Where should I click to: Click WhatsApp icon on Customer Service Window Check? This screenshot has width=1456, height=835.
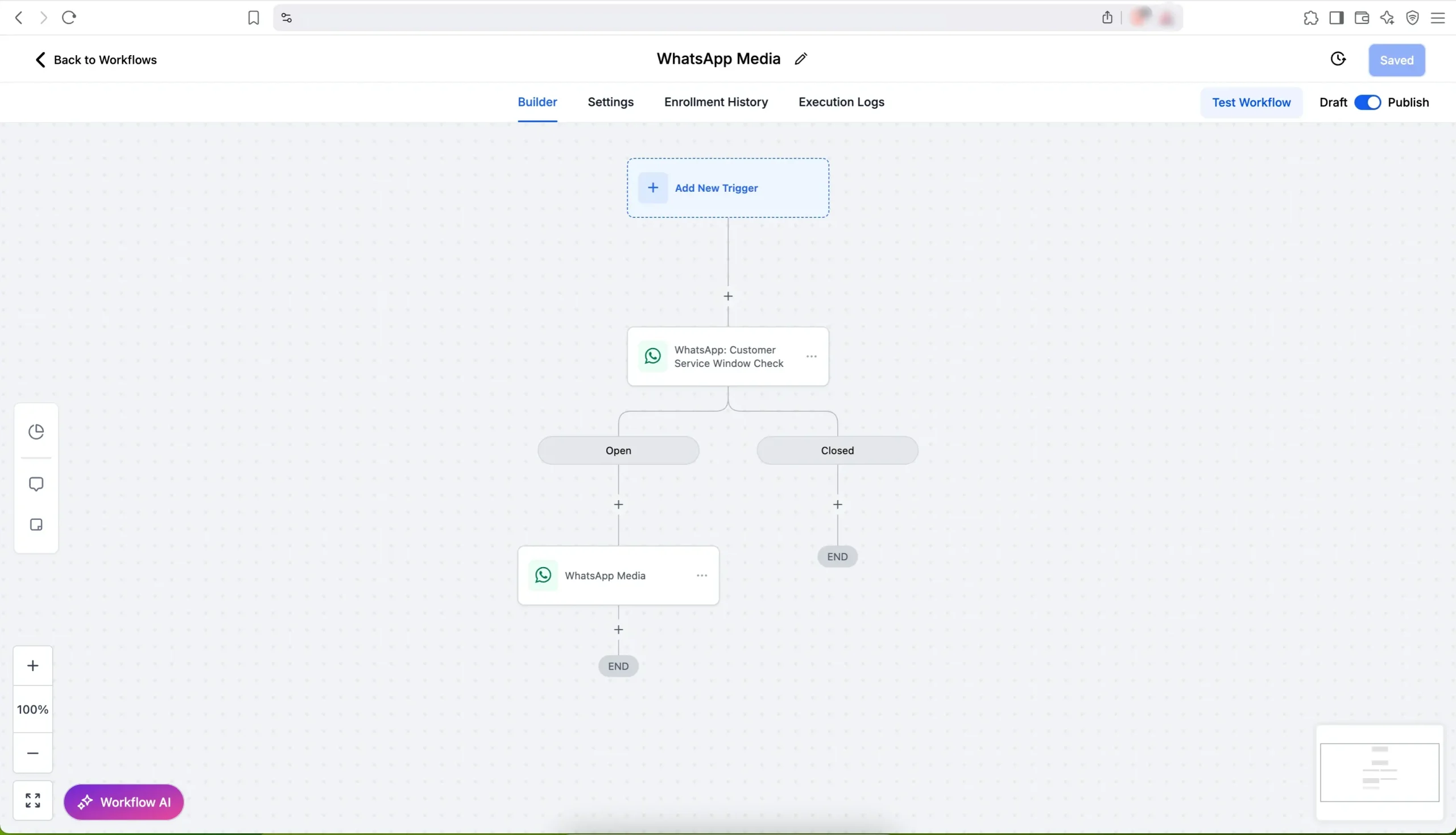pyautogui.click(x=653, y=357)
